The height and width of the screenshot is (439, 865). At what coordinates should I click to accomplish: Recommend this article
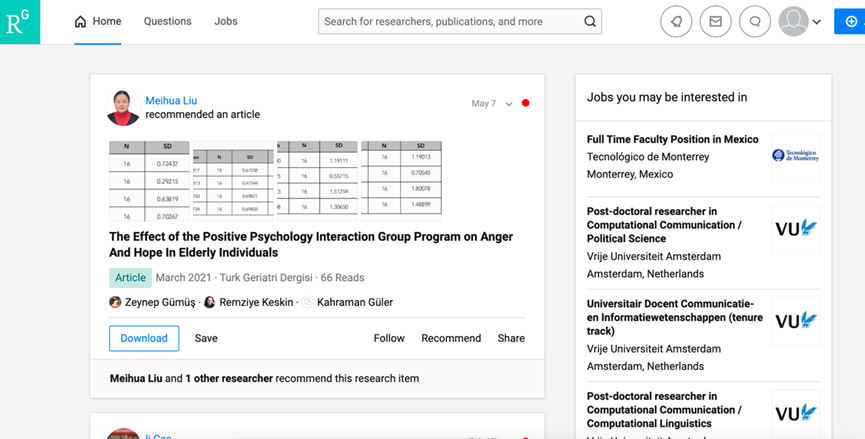coord(451,338)
